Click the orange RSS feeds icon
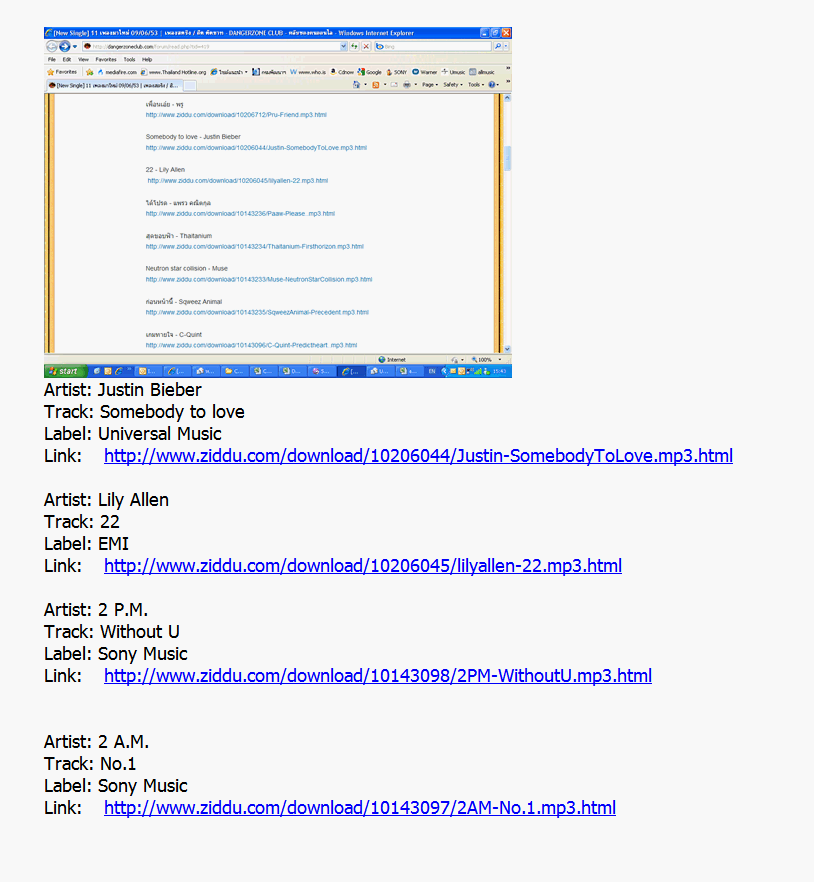The width and height of the screenshot is (814, 882). [376, 85]
